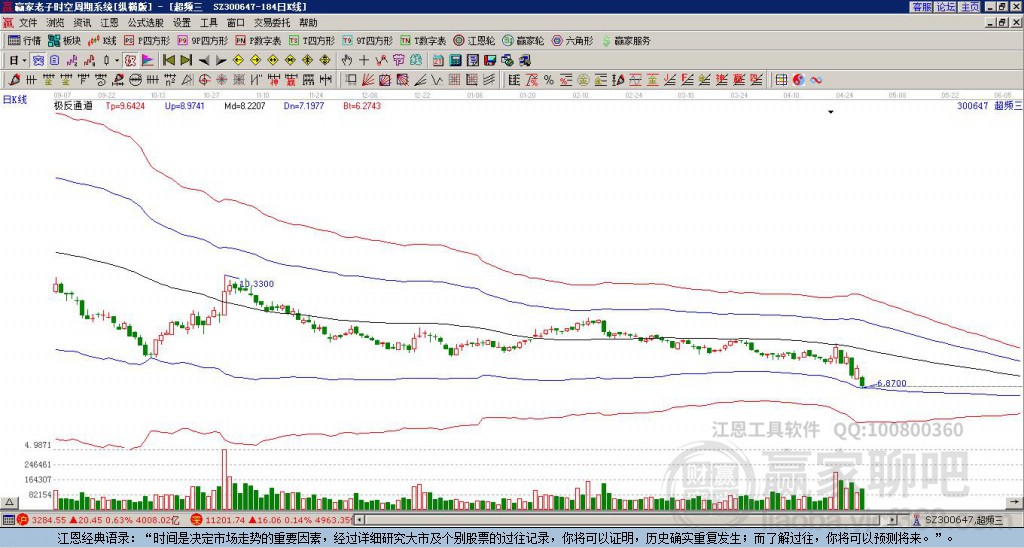
Task: Expand the candlestick style dropdown arrow
Action: pos(117,61)
